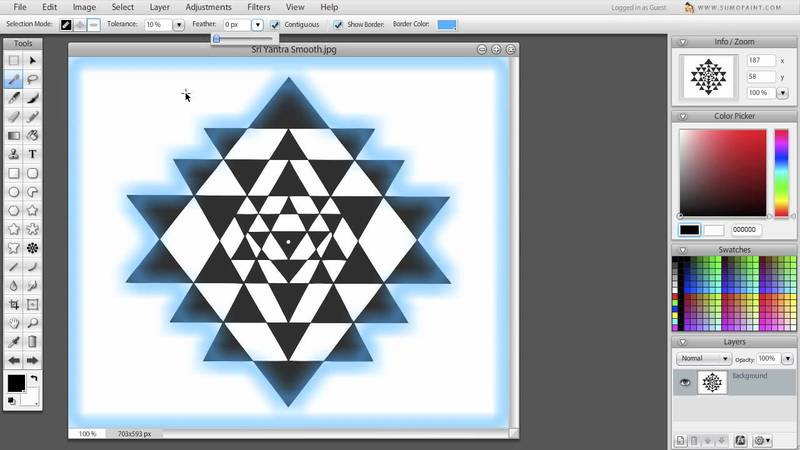Select the Move tool arrow

coord(32,61)
